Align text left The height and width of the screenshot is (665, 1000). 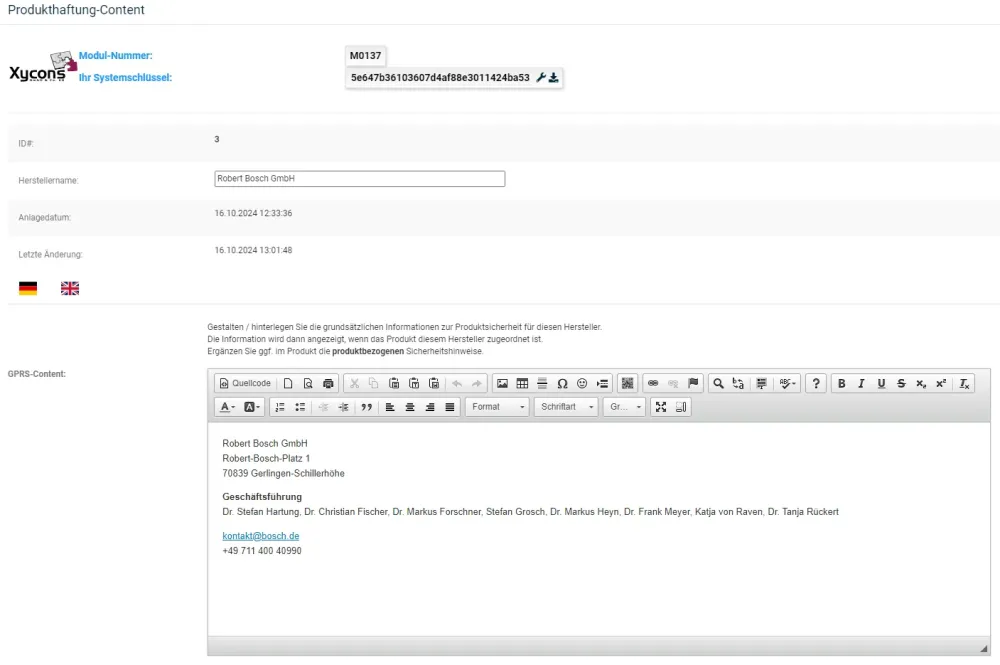point(390,407)
